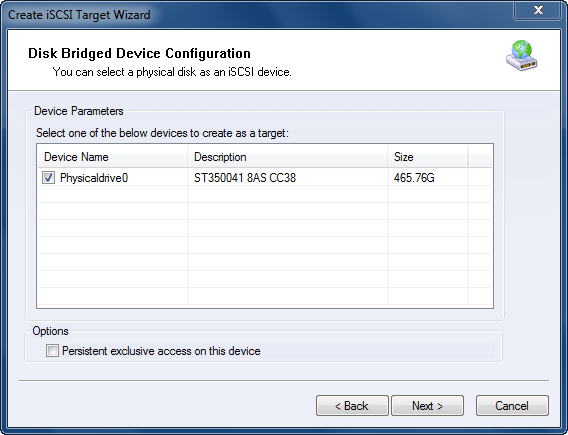Viewport: 568px width, 435px height.
Task: Uncheck the Physicaldrive0 checkbox
Action: click(48, 177)
